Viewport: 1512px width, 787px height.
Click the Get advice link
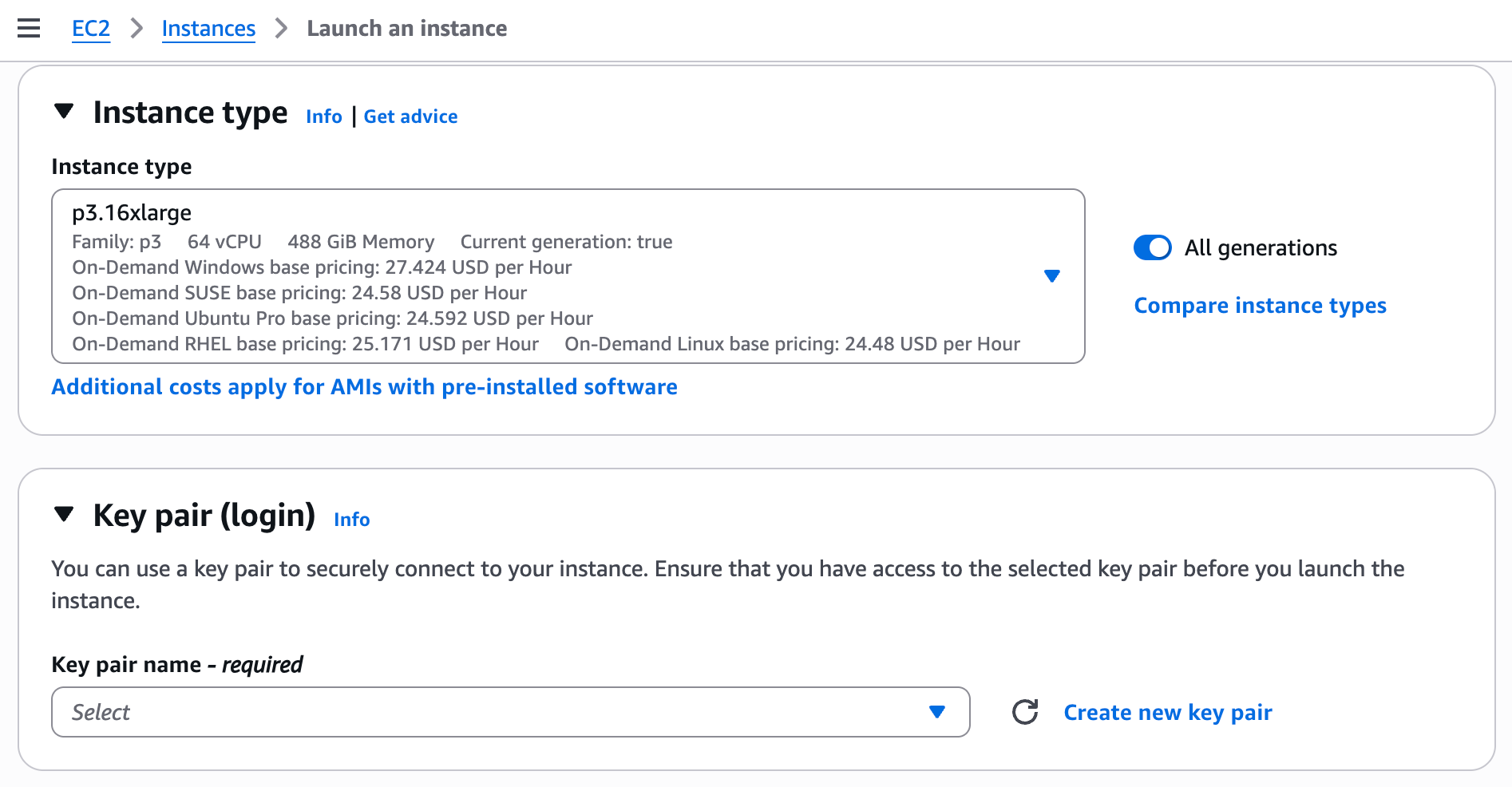[410, 117]
